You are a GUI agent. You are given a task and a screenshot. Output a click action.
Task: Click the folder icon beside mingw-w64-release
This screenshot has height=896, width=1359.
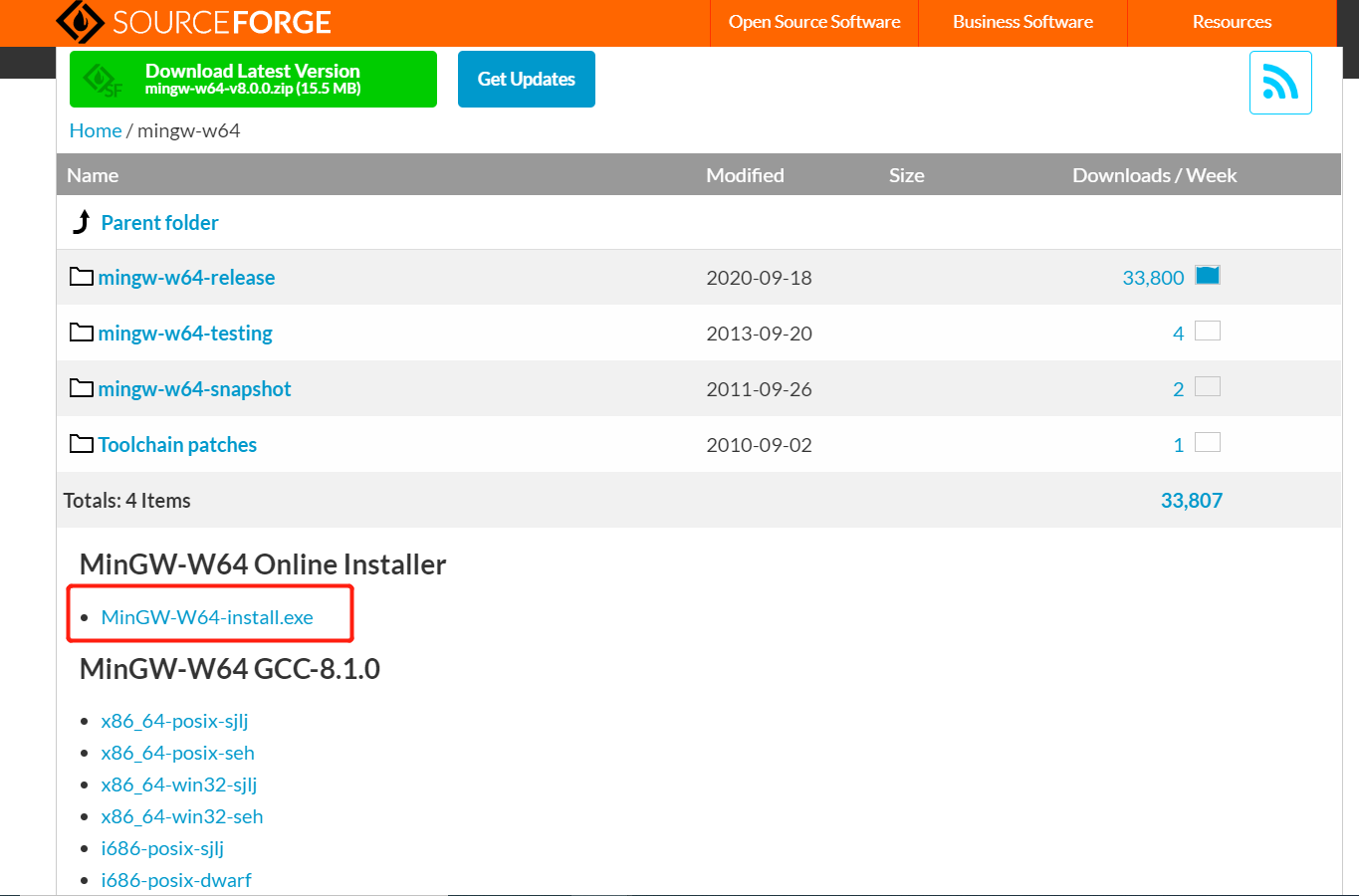point(81,276)
